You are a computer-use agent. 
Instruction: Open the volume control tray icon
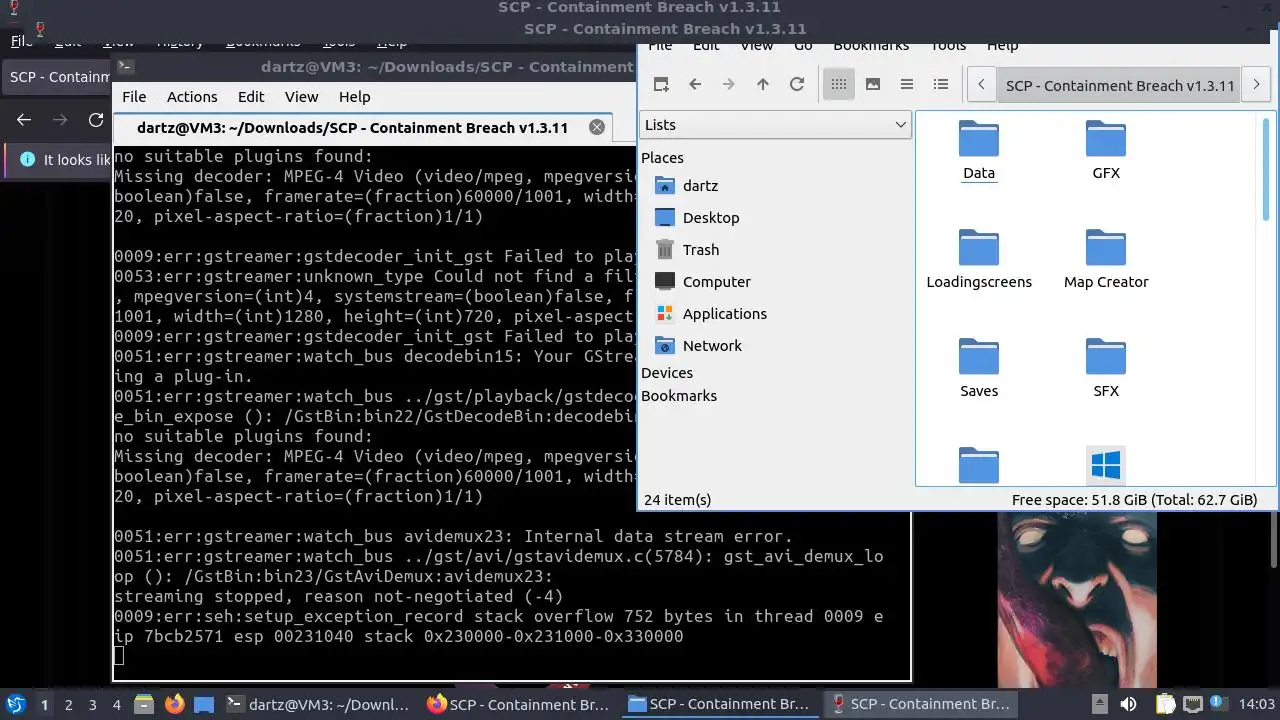pos(1129,704)
